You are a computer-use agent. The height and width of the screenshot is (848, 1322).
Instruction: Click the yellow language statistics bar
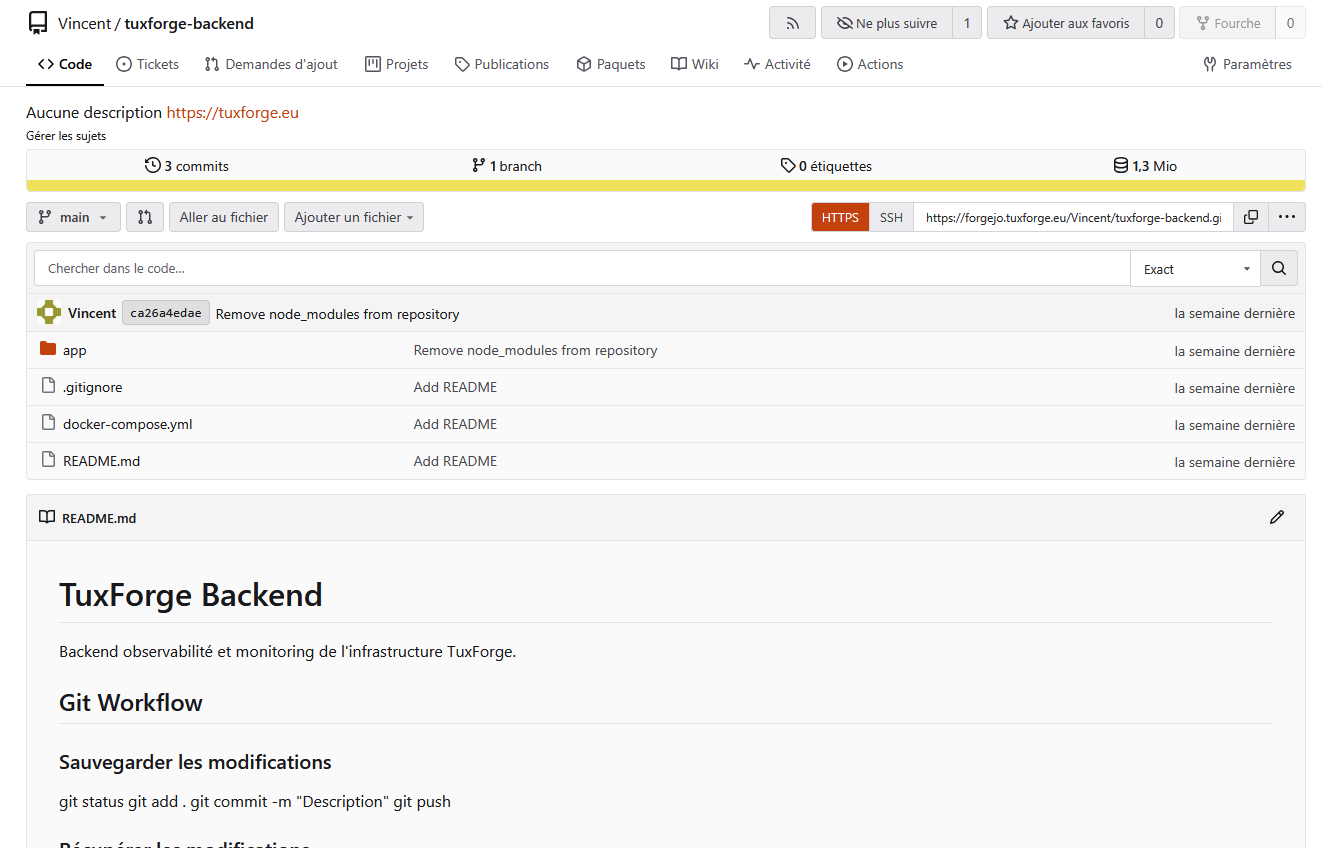tap(666, 185)
